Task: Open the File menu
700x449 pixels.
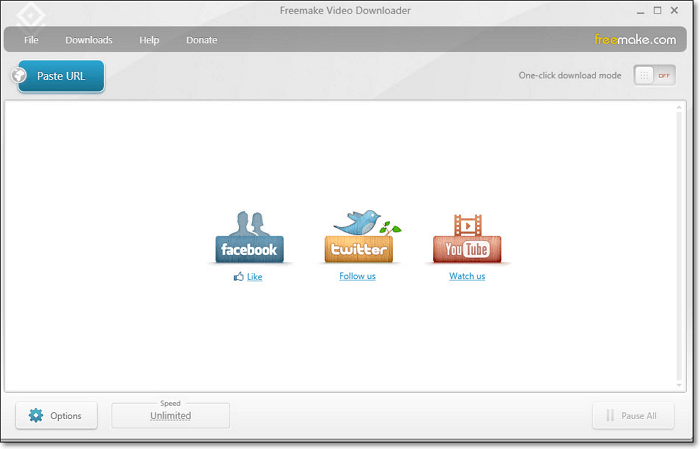Action: click(x=31, y=40)
